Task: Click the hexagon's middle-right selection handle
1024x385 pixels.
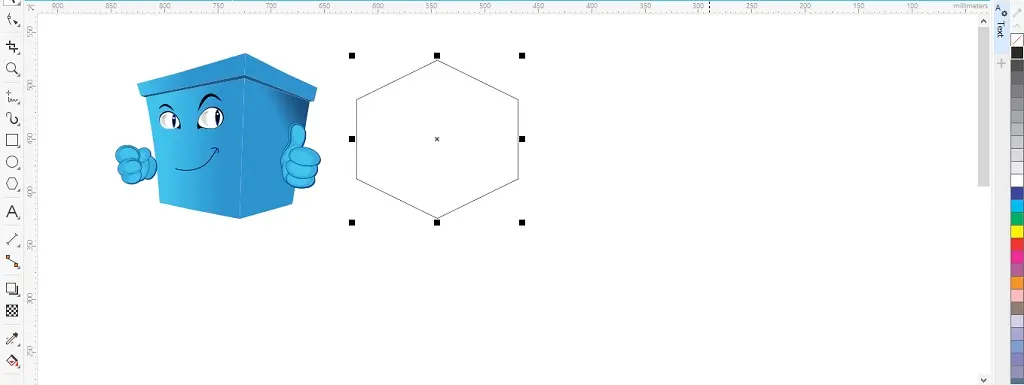Action: pos(522,139)
